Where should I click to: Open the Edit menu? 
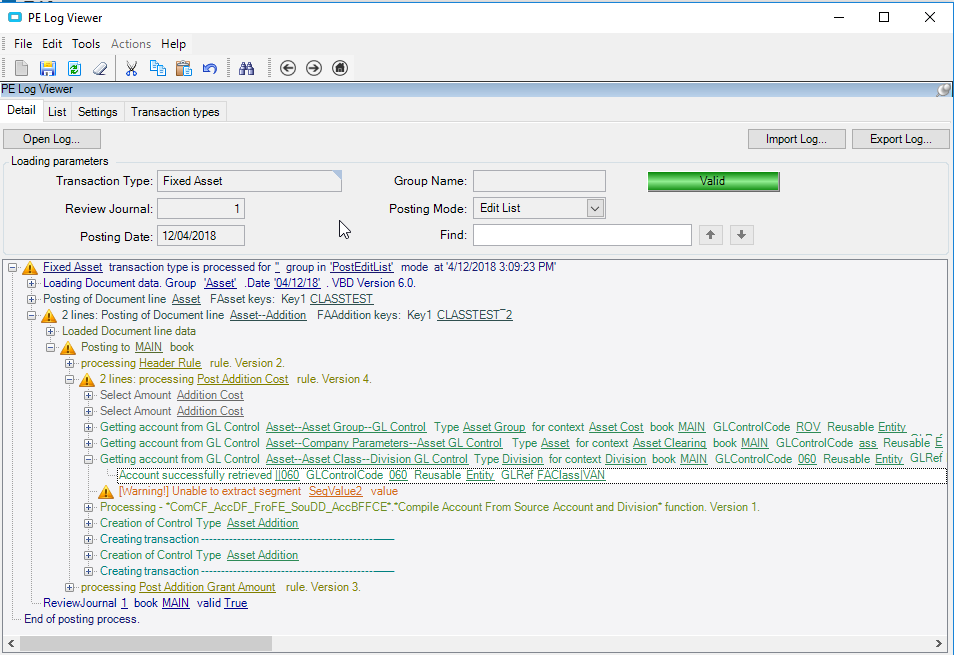tap(52, 44)
